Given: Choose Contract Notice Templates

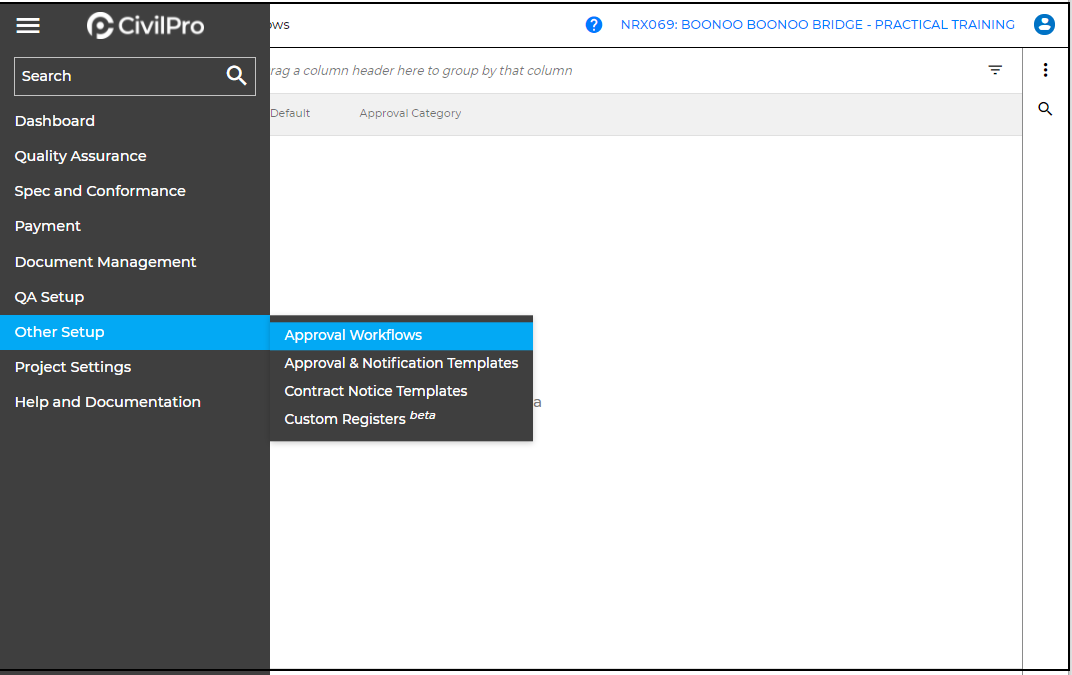Looking at the screenshot, I should 376,391.
